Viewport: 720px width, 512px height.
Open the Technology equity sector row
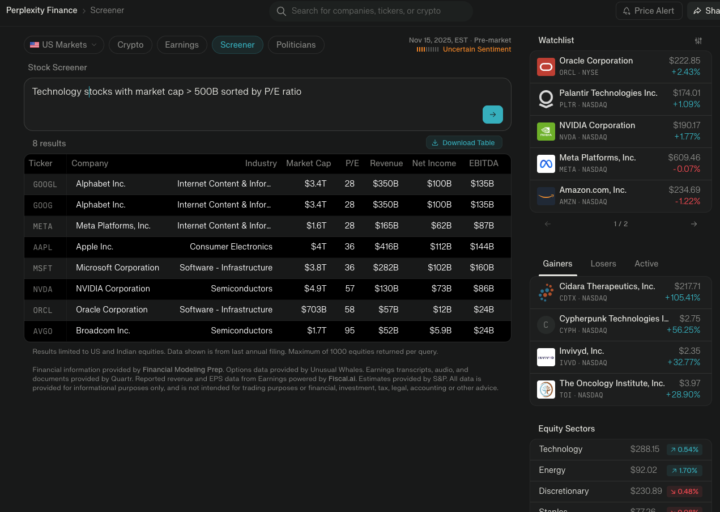click(x=620, y=450)
